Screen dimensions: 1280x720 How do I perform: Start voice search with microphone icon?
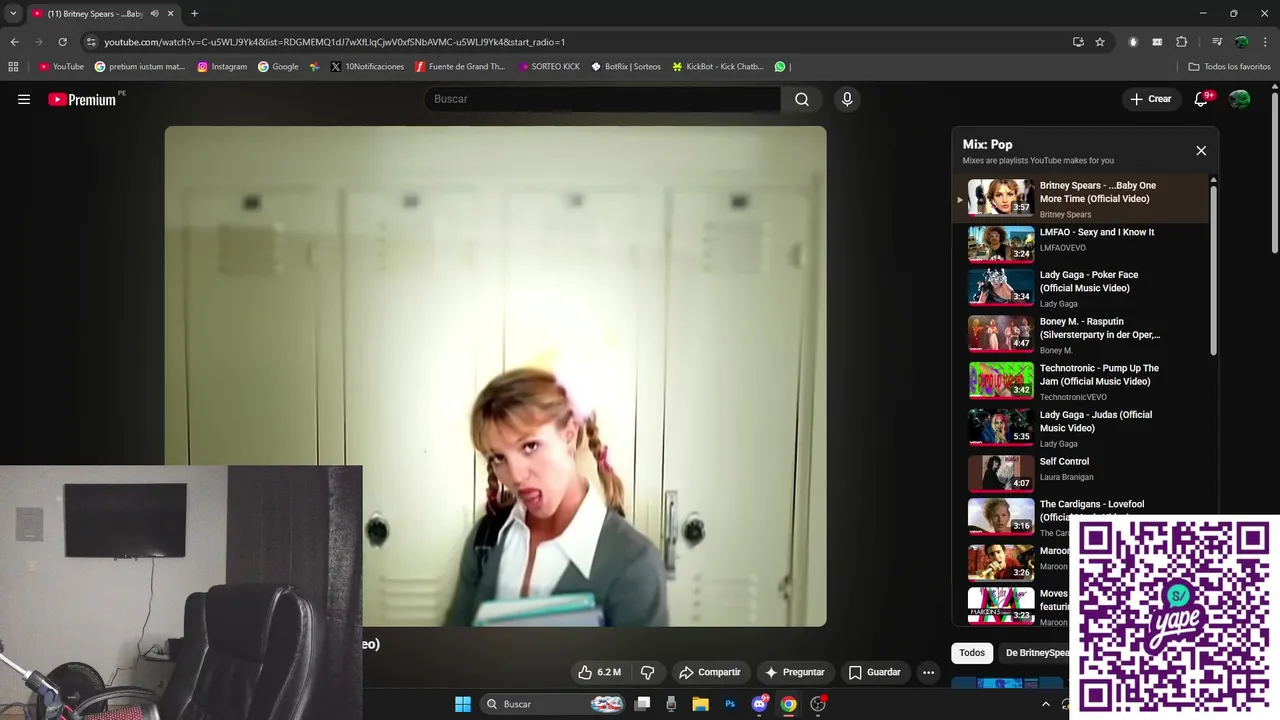pyautogui.click(x=847, y=99)
